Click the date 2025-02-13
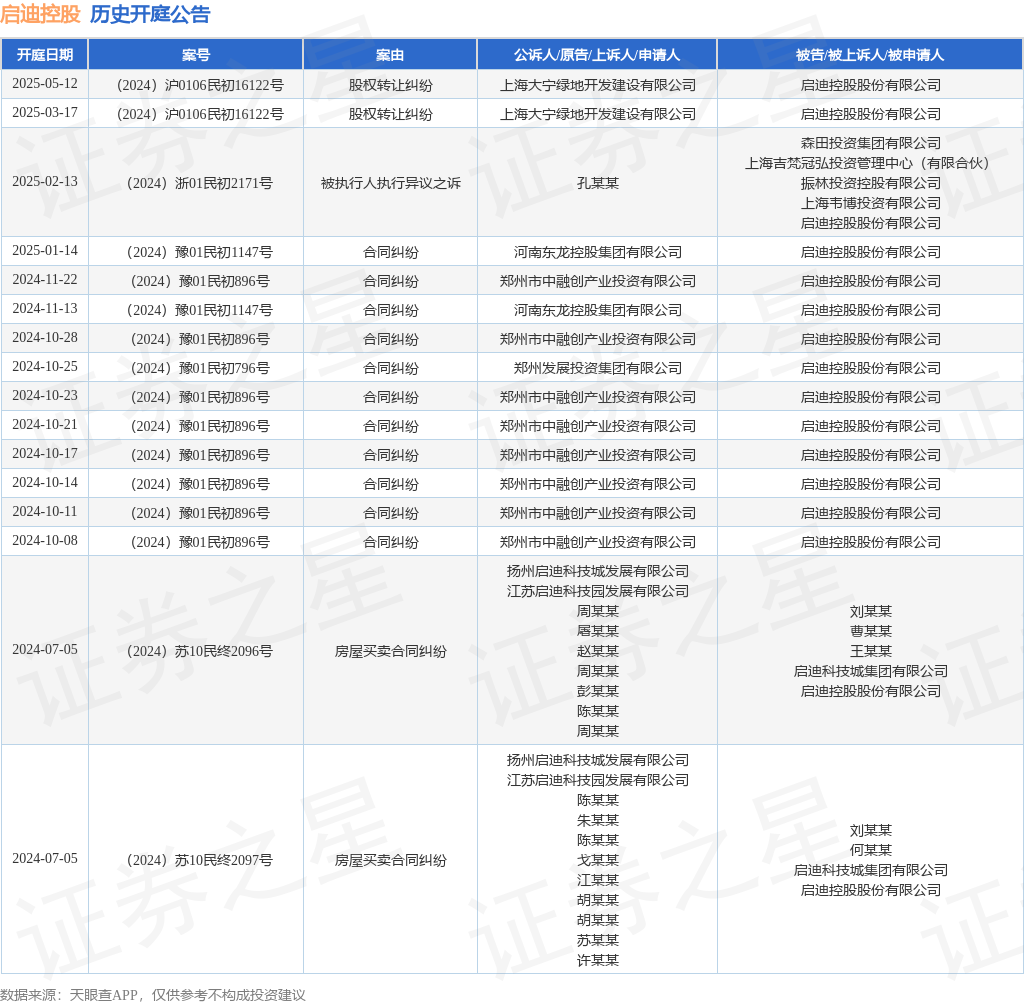1024x1004 pixels. point(44,182)
